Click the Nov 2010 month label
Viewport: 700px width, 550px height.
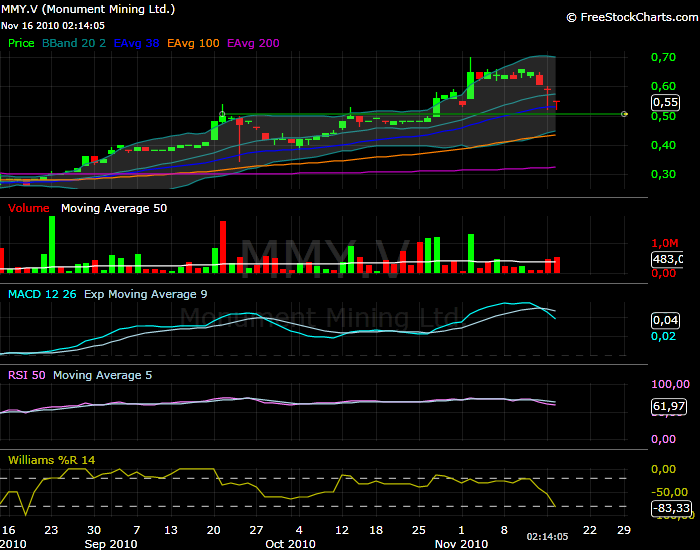tap(461, 544)
